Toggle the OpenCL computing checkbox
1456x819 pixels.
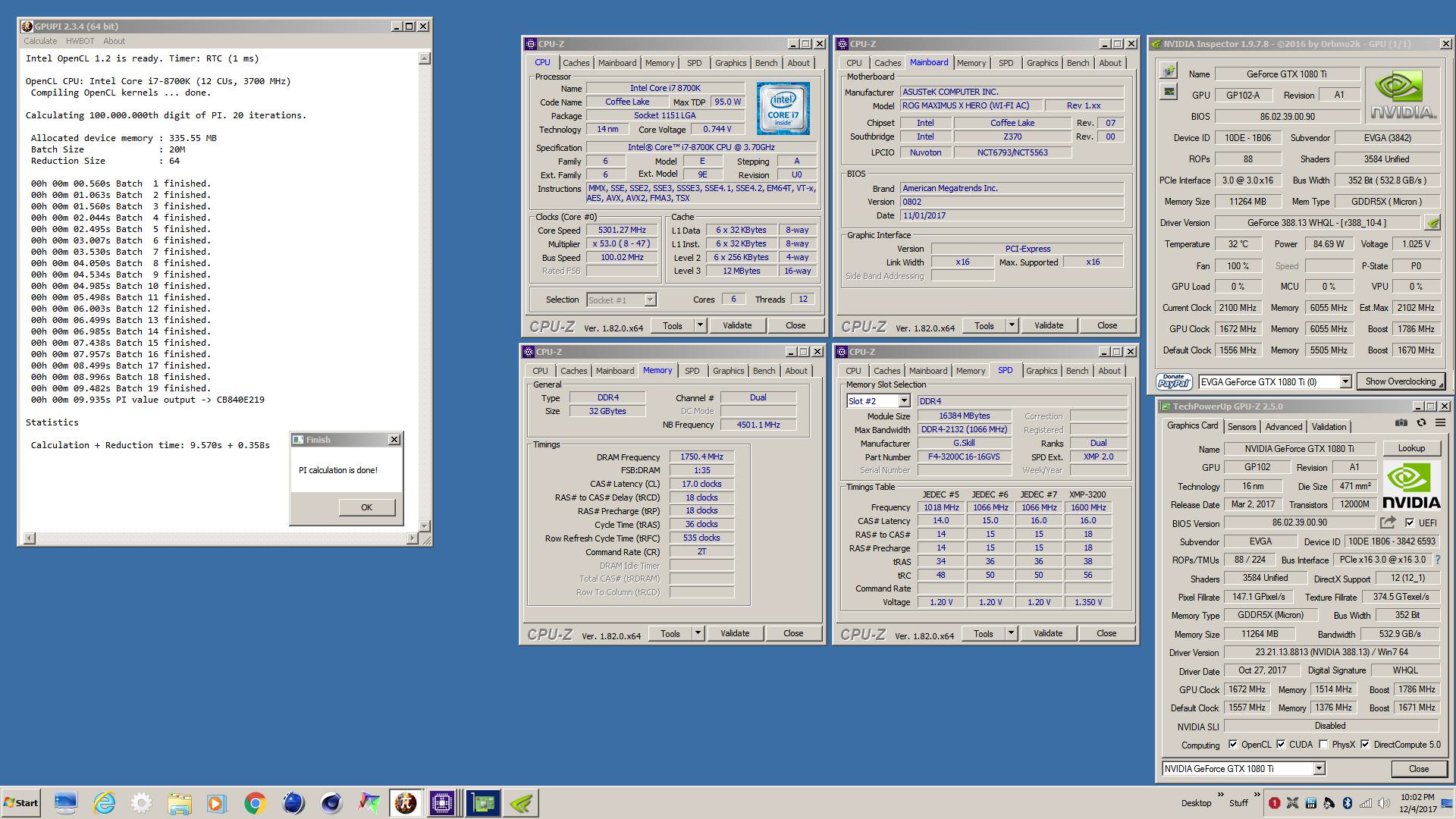point(1233,745)
